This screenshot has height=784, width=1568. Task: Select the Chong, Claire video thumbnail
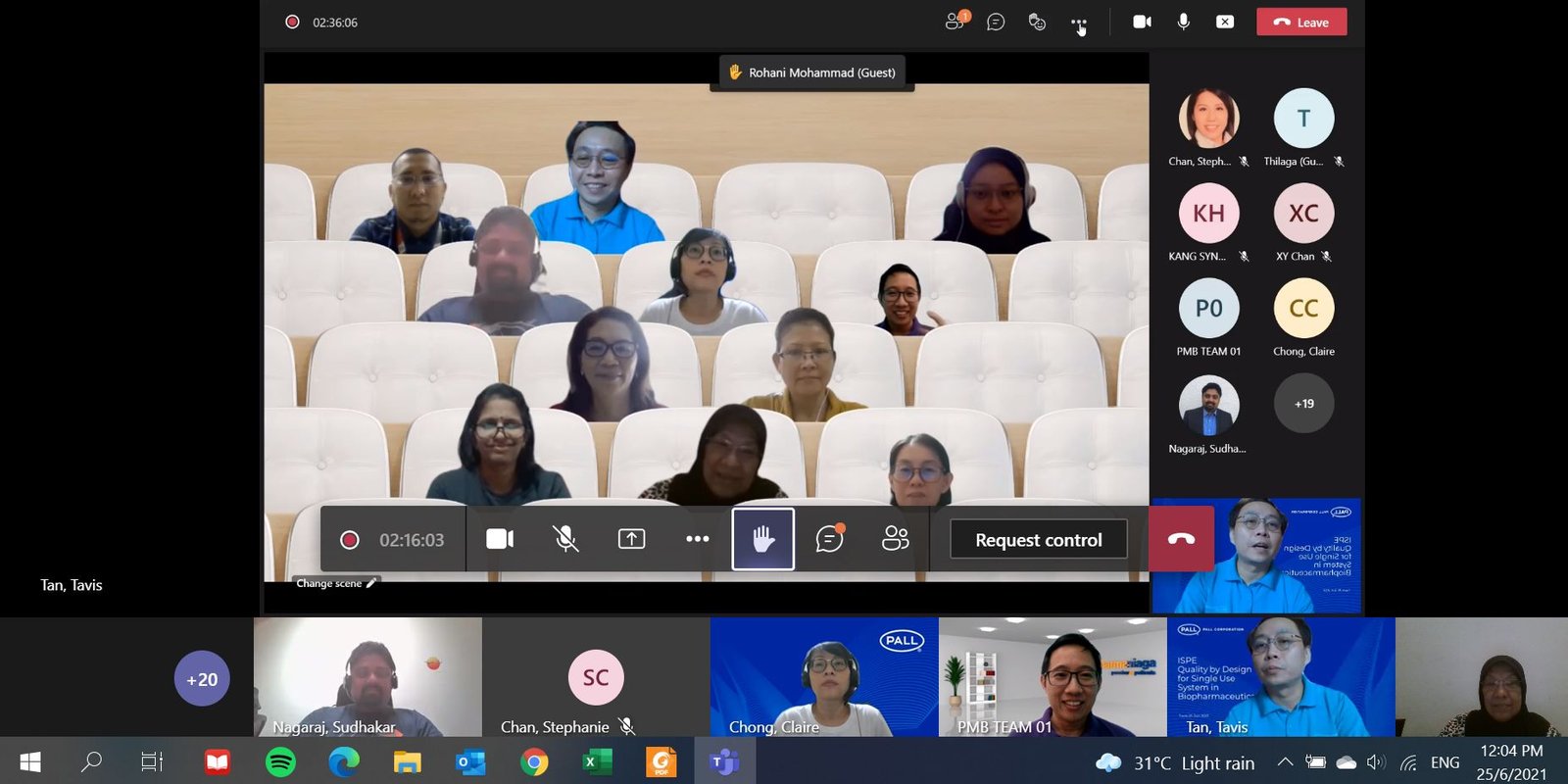(x=823, y=677)
